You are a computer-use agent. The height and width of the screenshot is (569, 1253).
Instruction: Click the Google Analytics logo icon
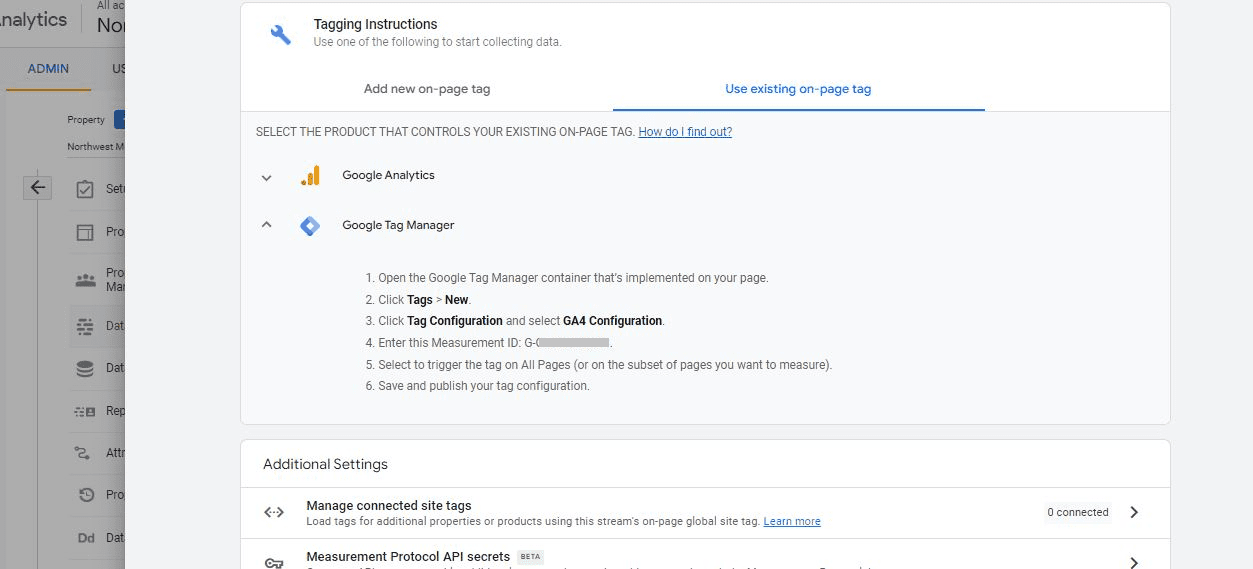[310, 176]
